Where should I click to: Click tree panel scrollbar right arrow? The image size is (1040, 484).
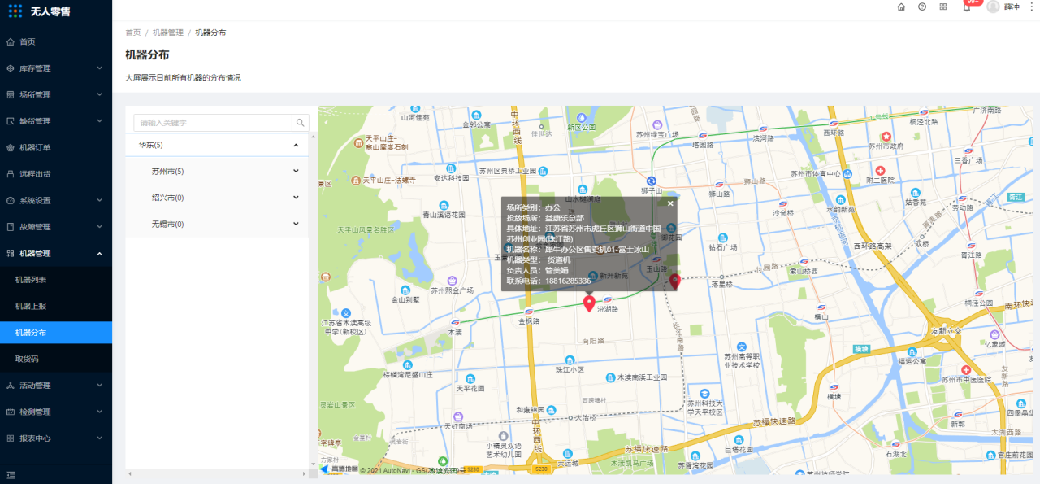pyautogui.click(x=304, y=474)
